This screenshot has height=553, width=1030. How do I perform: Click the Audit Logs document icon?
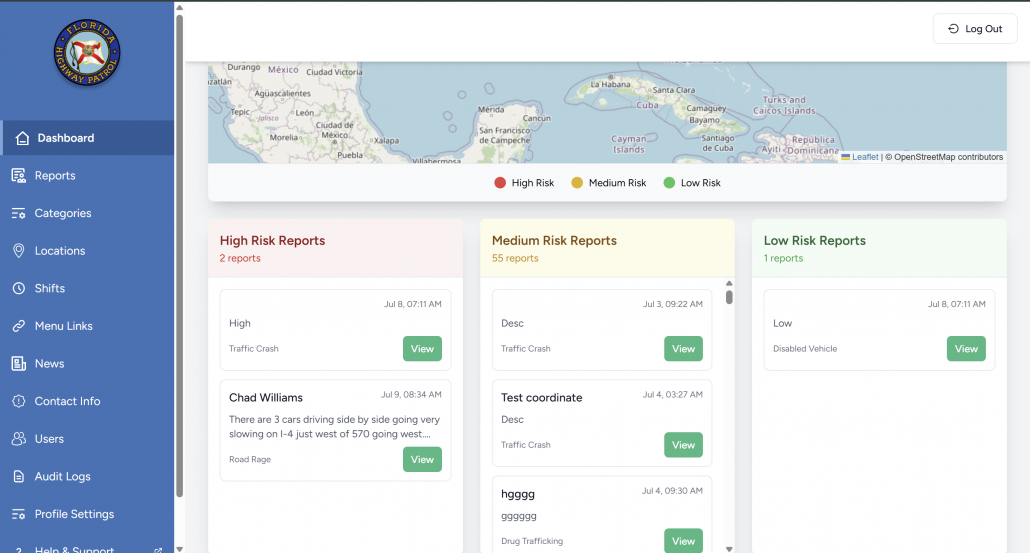point(18,477)
